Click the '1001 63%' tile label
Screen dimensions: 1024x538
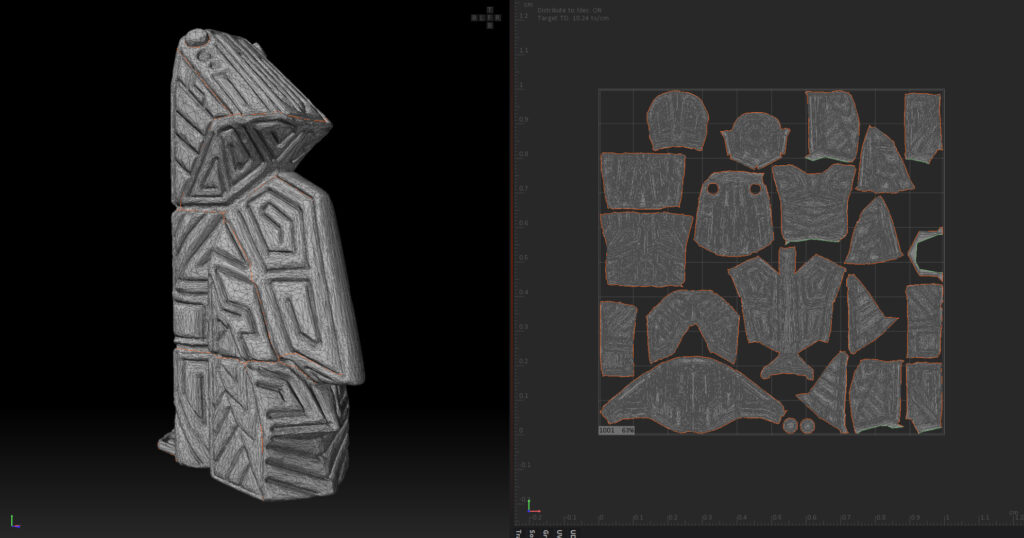click(616, 430)
